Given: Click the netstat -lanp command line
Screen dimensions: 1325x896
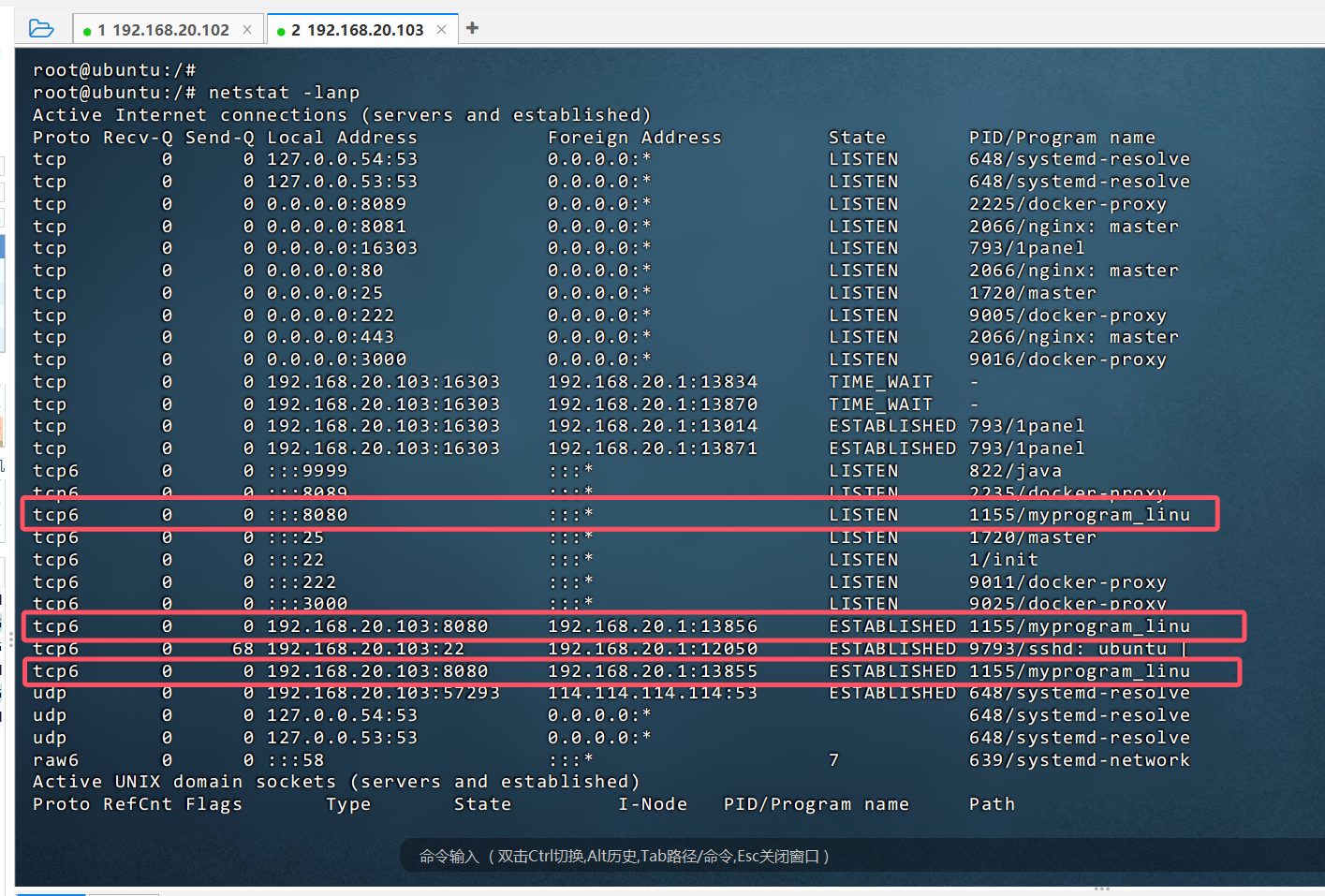Looking at the screenshot, I should tap(284, 93).
